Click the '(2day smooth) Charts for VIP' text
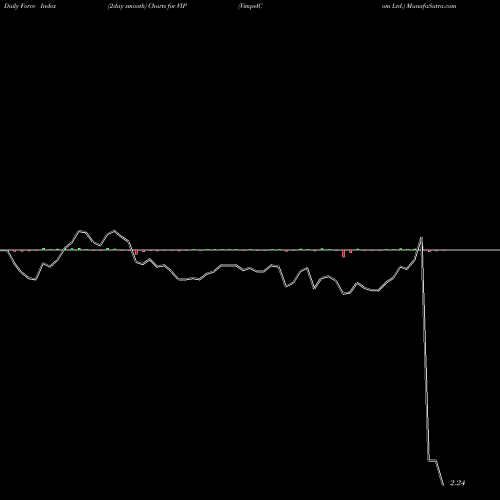Viewport: 500px width, 500px height. click(x=147, y=6)
